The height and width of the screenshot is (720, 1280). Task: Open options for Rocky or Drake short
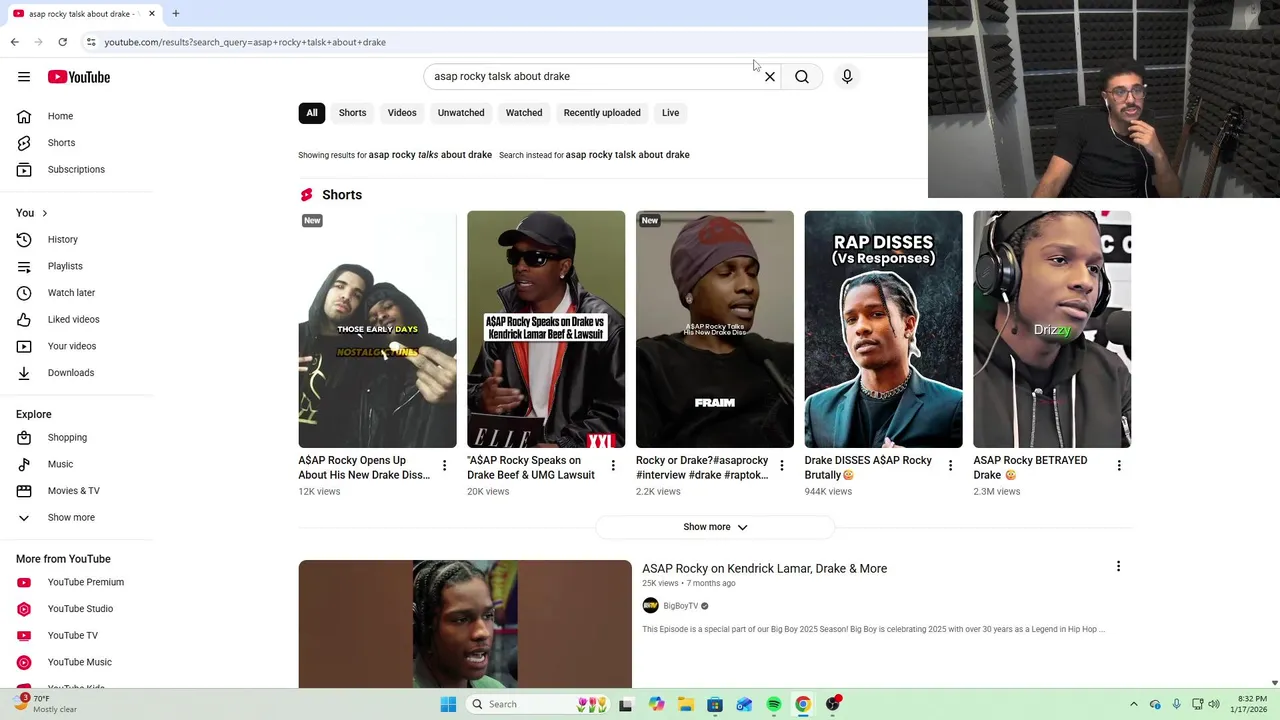(782, 466)
